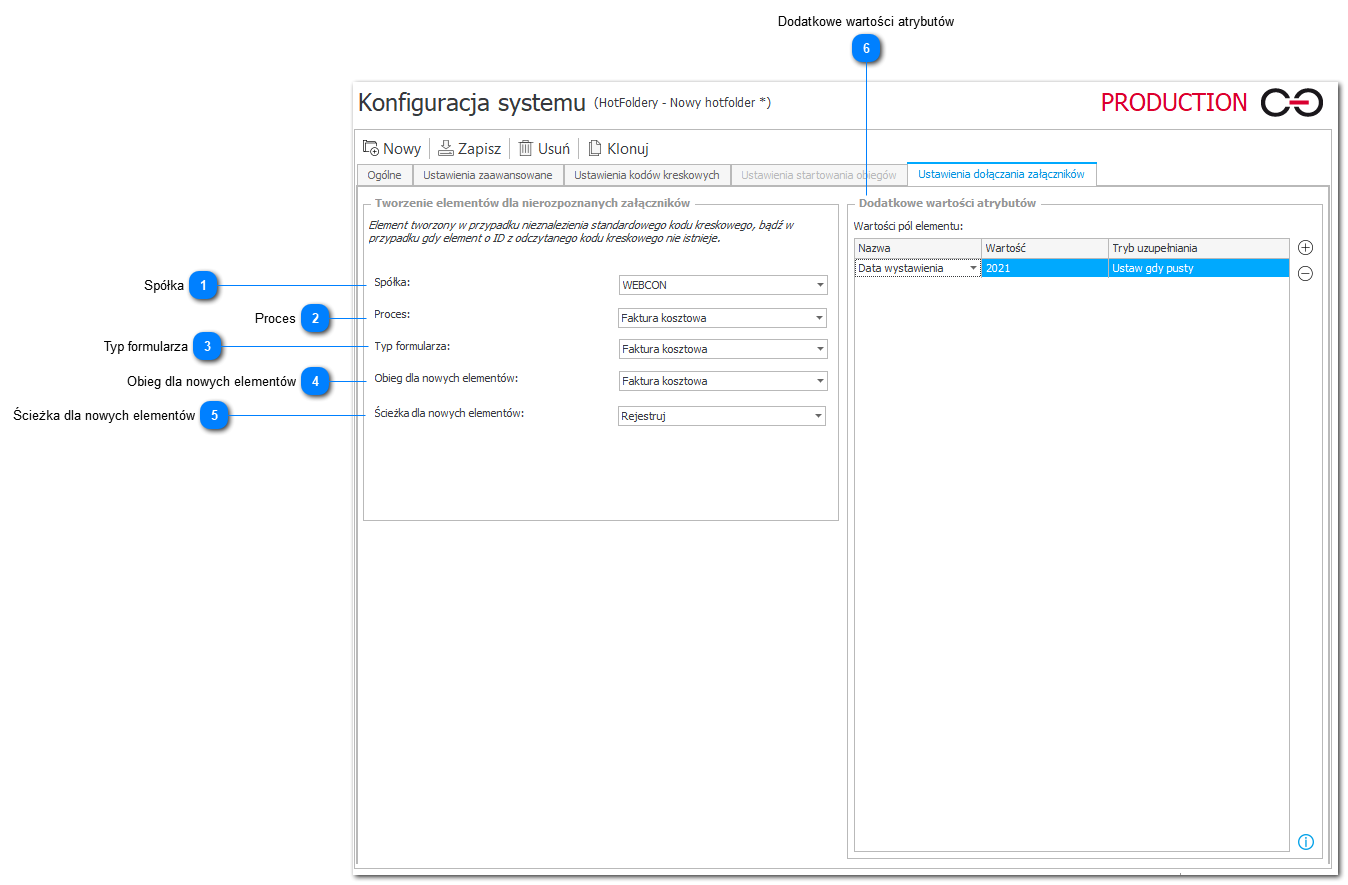The width and height of the screenshot is (1348, 885).
Task: Select Ustawienia dołączania załączników tab
Action: pyautogui.click(x=1001, y=174)
